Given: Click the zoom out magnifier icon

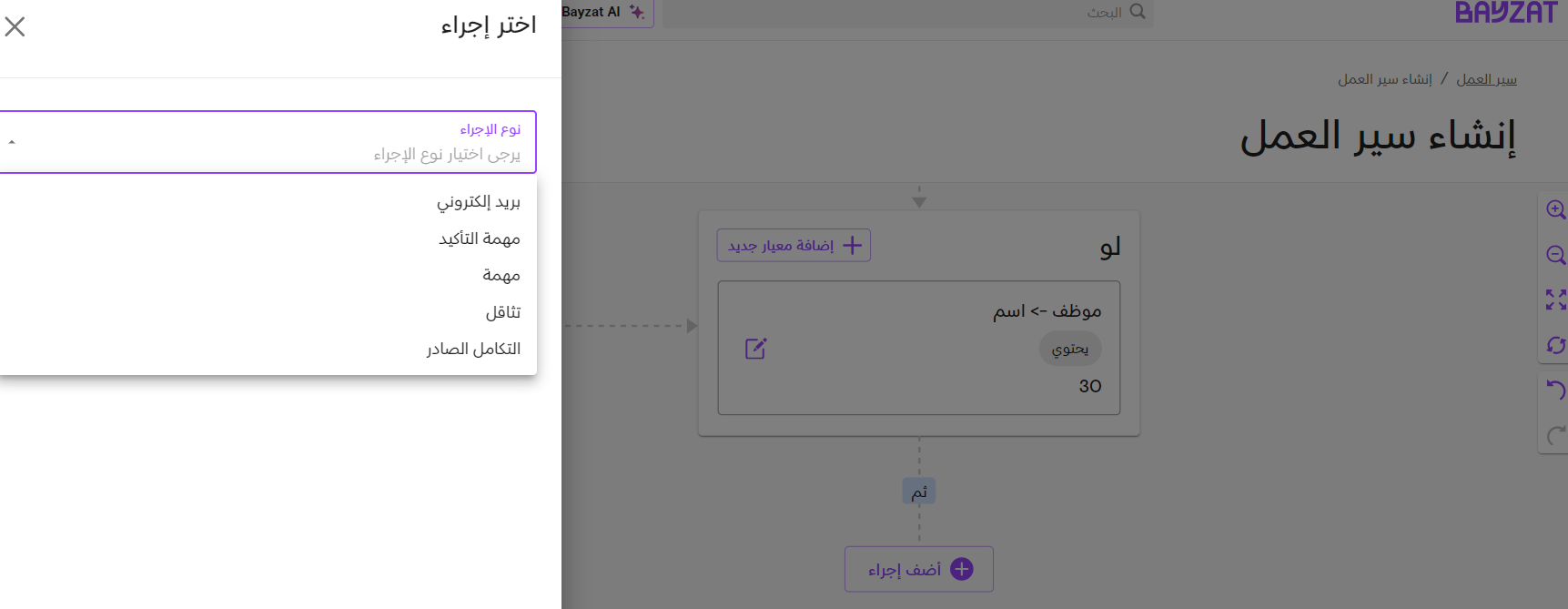Looking at the screenshot, I should pos(1555,255).
